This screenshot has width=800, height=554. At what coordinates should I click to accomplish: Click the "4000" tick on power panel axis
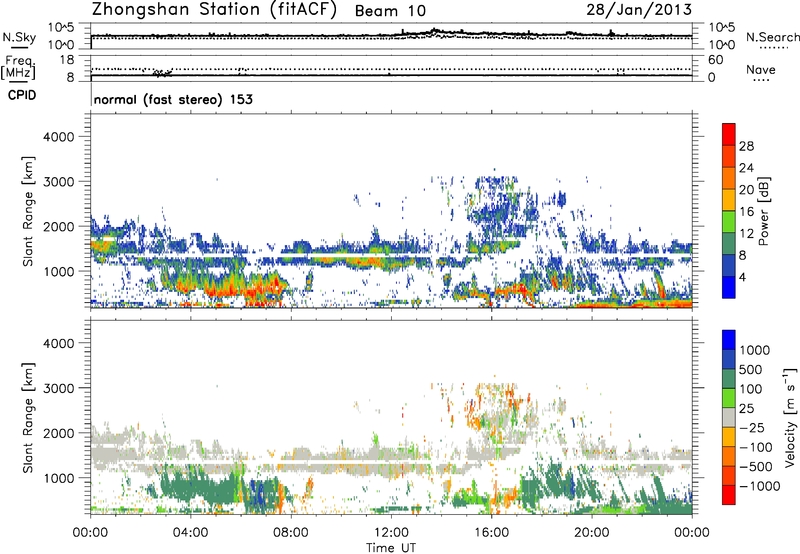click(59, 137)
